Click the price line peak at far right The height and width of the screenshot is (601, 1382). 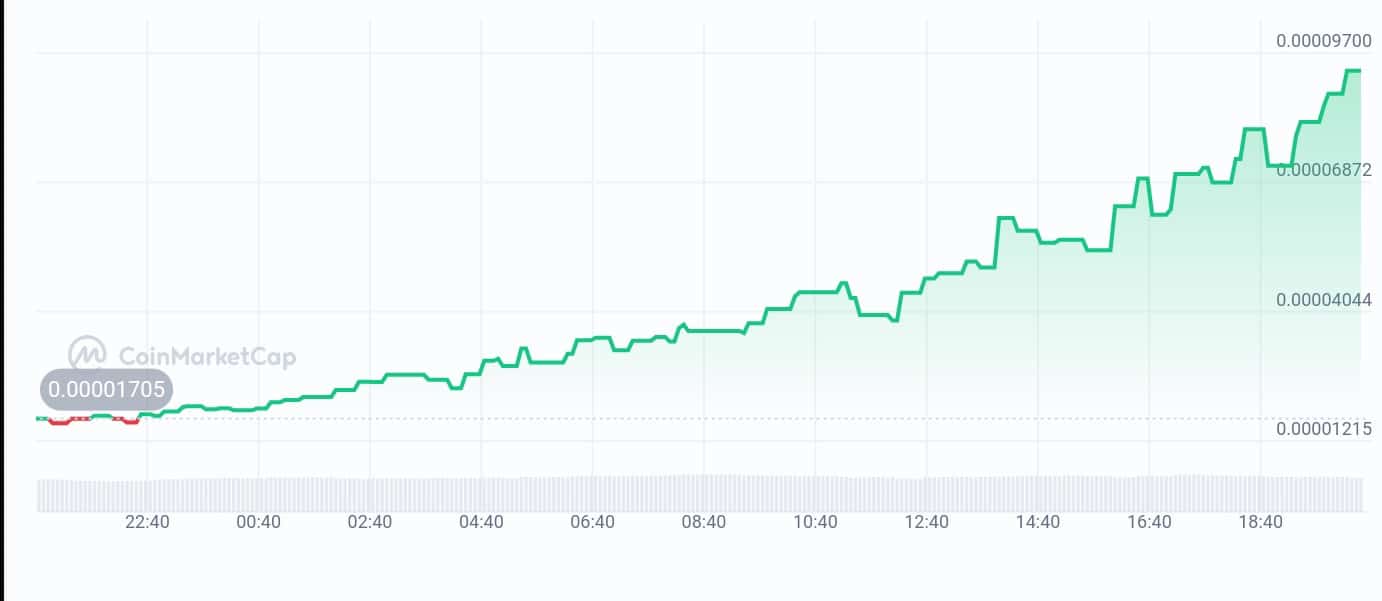pyautogui.click(x=1352, y=71)
